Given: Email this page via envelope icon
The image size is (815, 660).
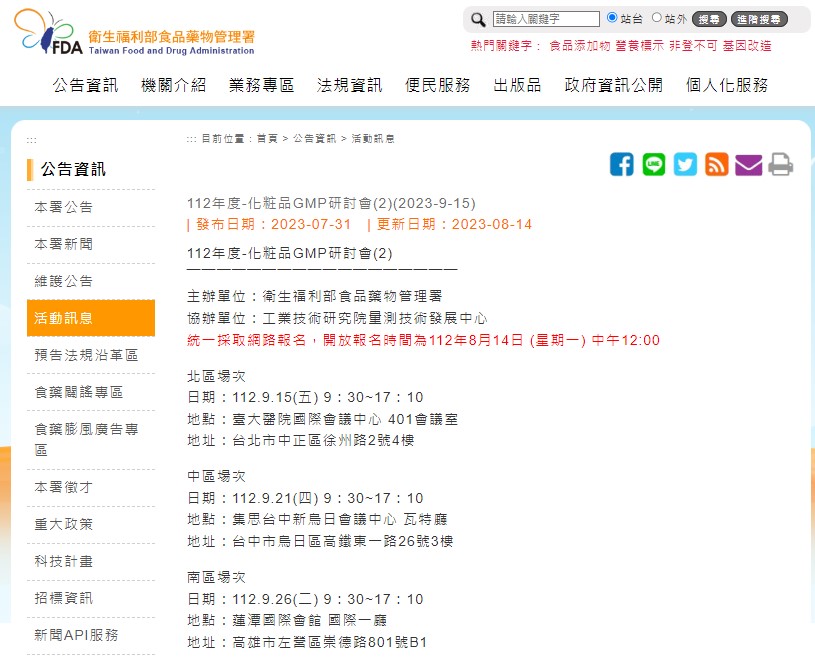Looking at the screenshot, I should (x=748, y=165).
